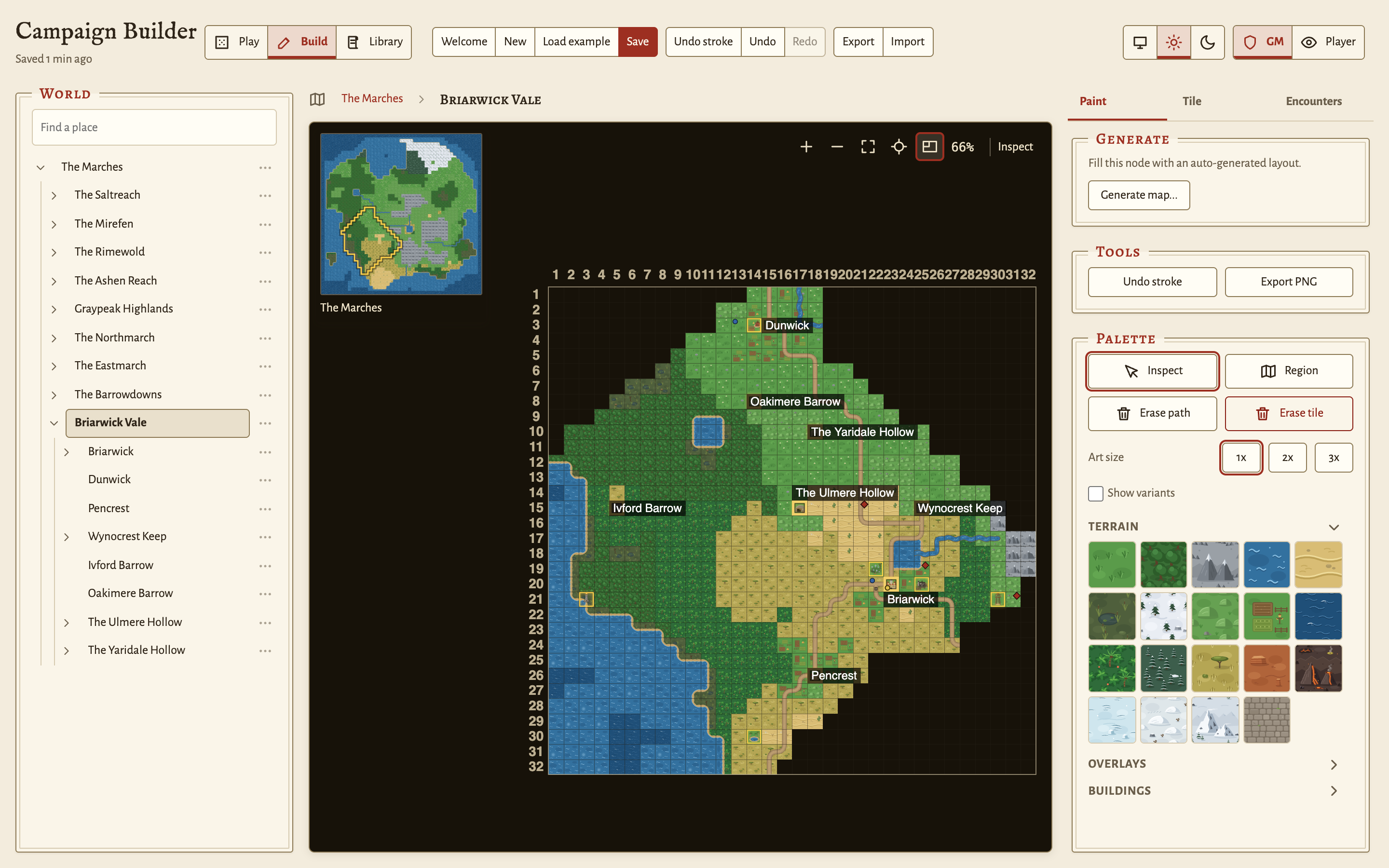This screenshot has width=1389, height=868.
Task: Save the campaign
Action: (x=638, y=42)
